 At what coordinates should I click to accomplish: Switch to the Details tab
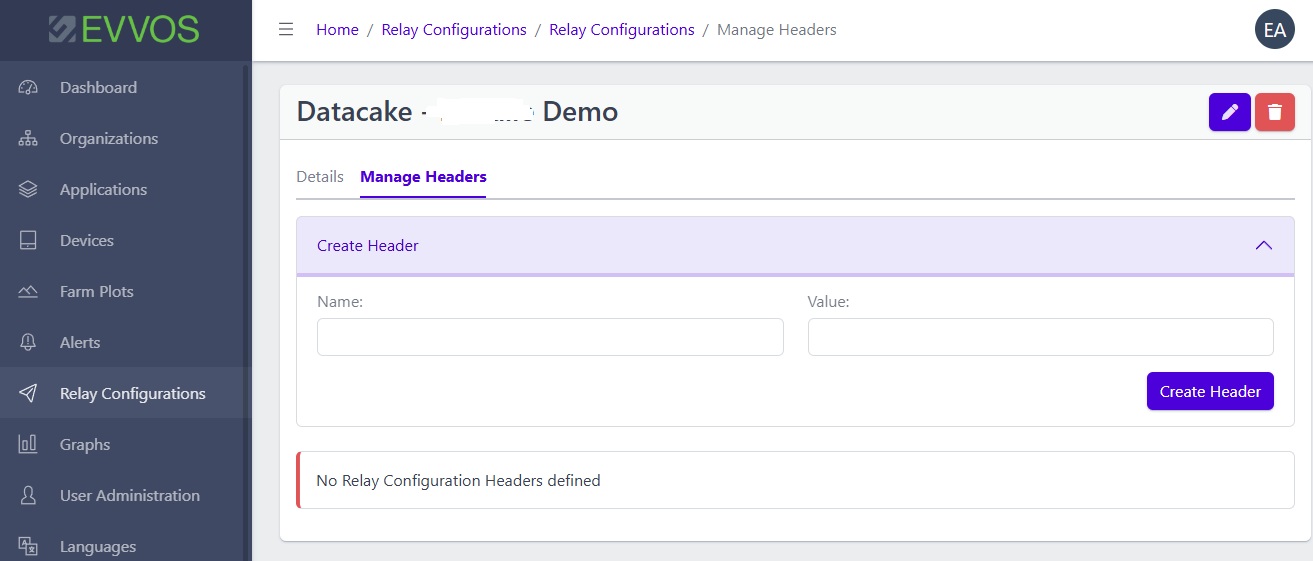320,177
